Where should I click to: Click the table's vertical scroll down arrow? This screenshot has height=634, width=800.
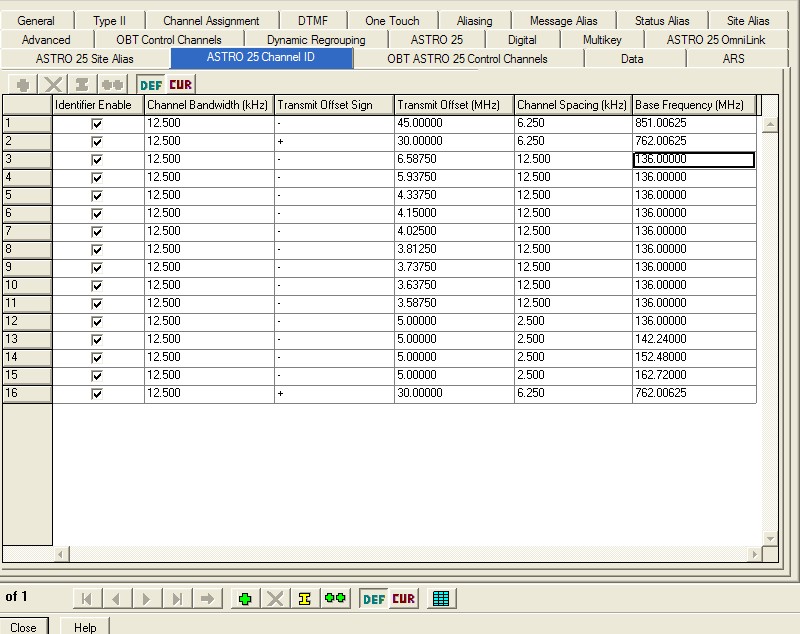(x=770, y=538)
